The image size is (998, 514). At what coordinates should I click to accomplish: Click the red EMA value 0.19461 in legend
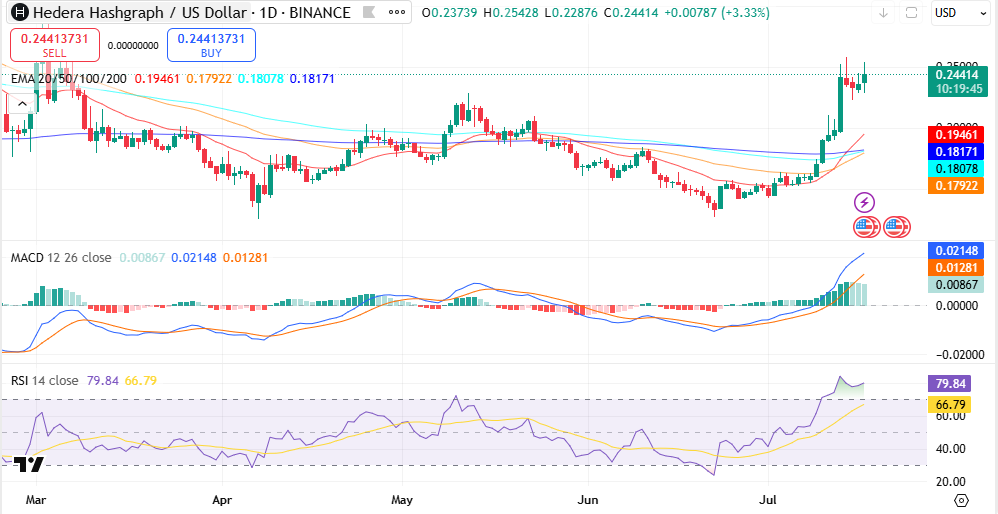tap(157, 79)
